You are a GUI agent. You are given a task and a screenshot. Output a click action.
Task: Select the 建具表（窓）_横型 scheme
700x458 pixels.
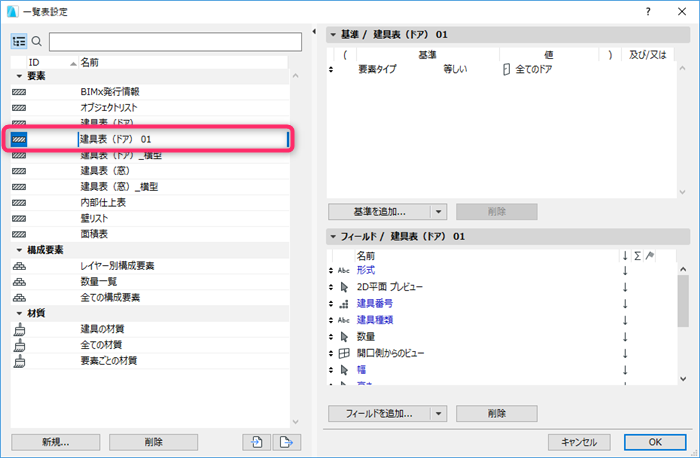150,187
